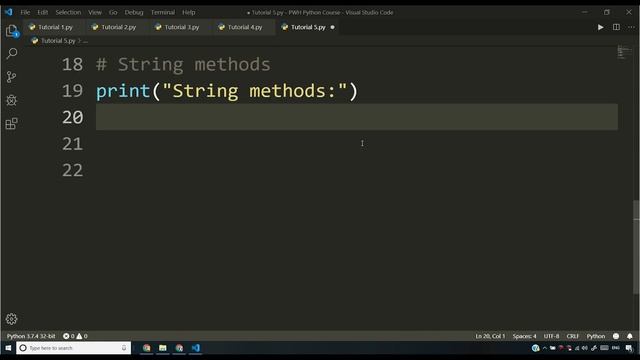Change end of line sequence CRLF
Viewport: 640px width, 360px height.
tap(573, 336)
